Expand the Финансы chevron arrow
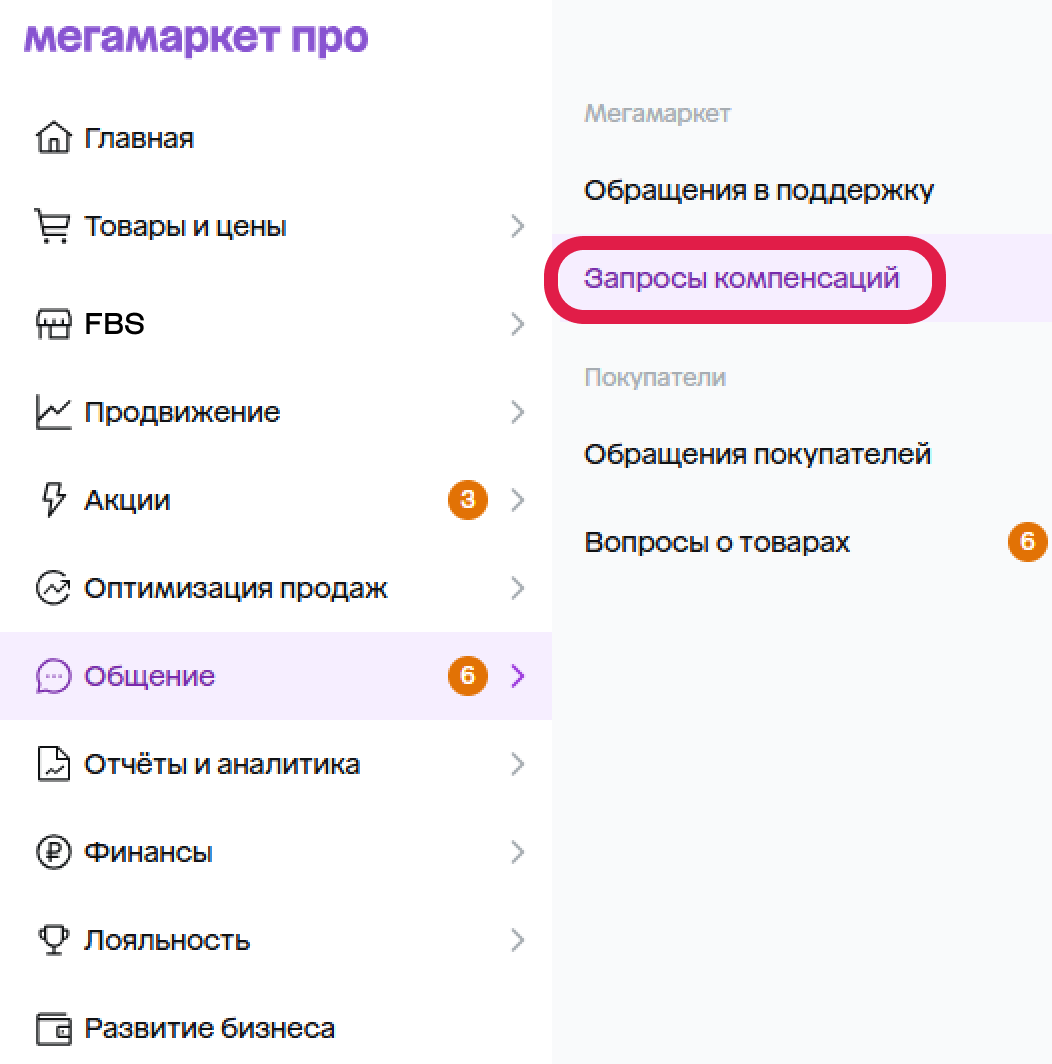 [518, 852]
